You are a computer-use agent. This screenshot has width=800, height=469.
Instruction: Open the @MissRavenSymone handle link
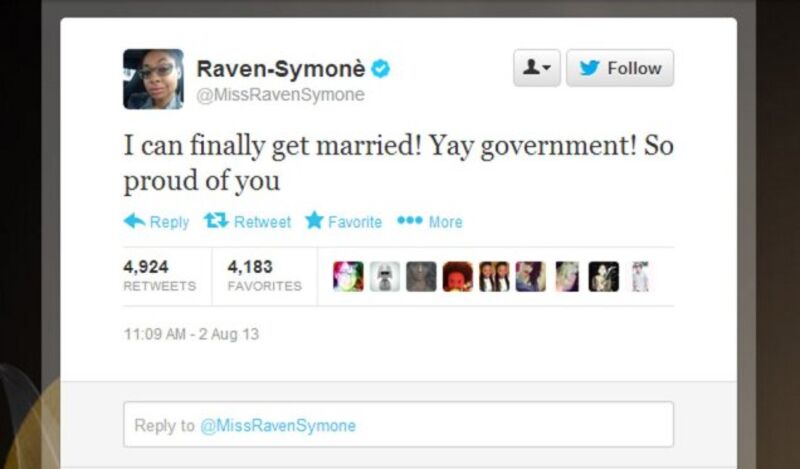[281, 95]
